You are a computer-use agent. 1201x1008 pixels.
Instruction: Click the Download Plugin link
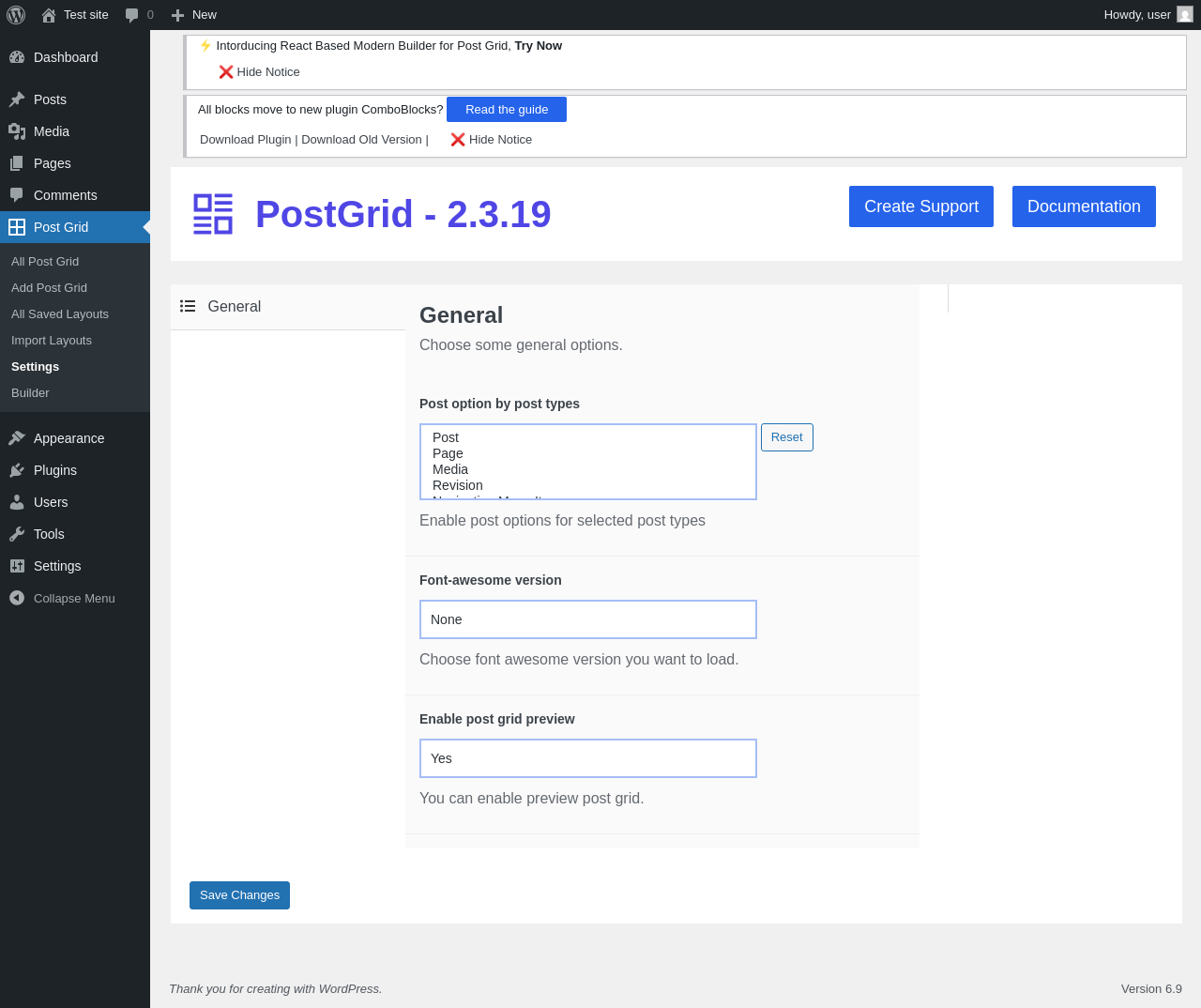pyautogui.click(x=246, y=140)
